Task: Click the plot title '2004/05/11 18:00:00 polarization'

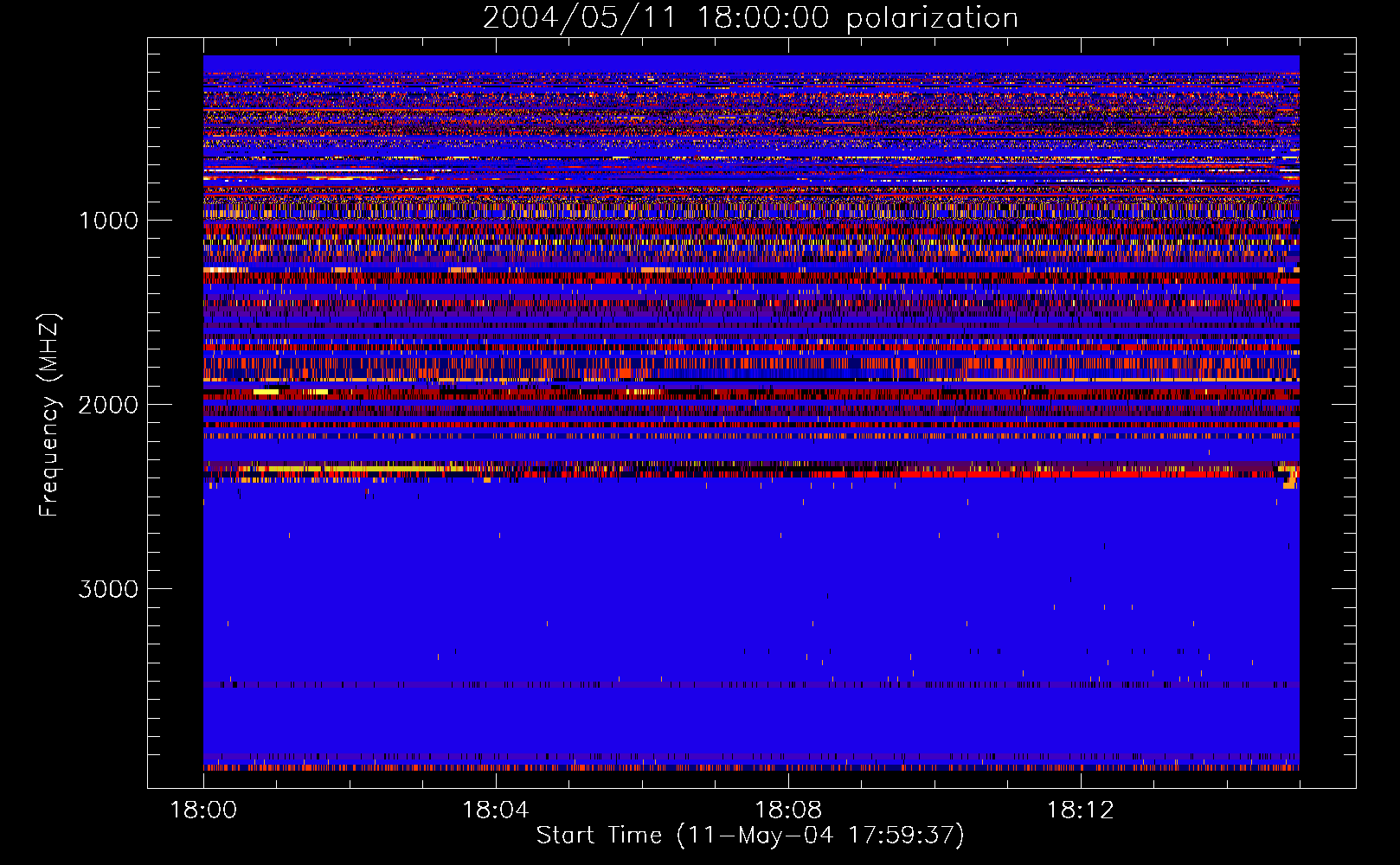Action: [x=750, y=18]
